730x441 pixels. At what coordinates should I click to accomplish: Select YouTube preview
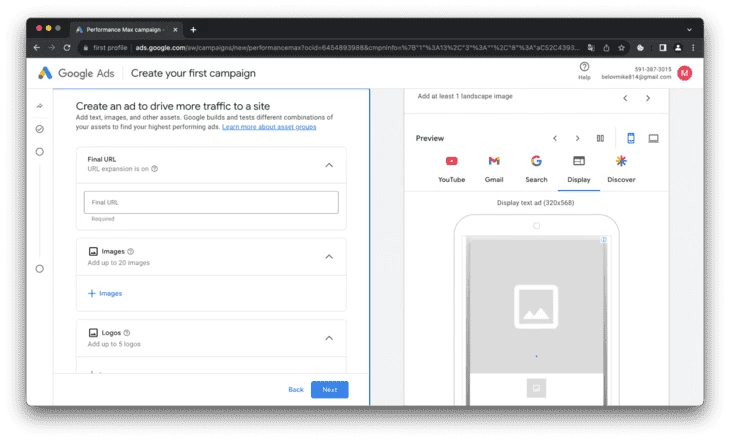(x=451, y=169)
